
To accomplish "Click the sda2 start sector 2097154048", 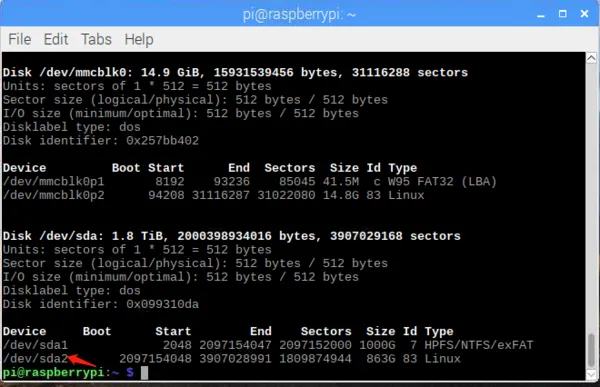I will click(x=155, y=359).
